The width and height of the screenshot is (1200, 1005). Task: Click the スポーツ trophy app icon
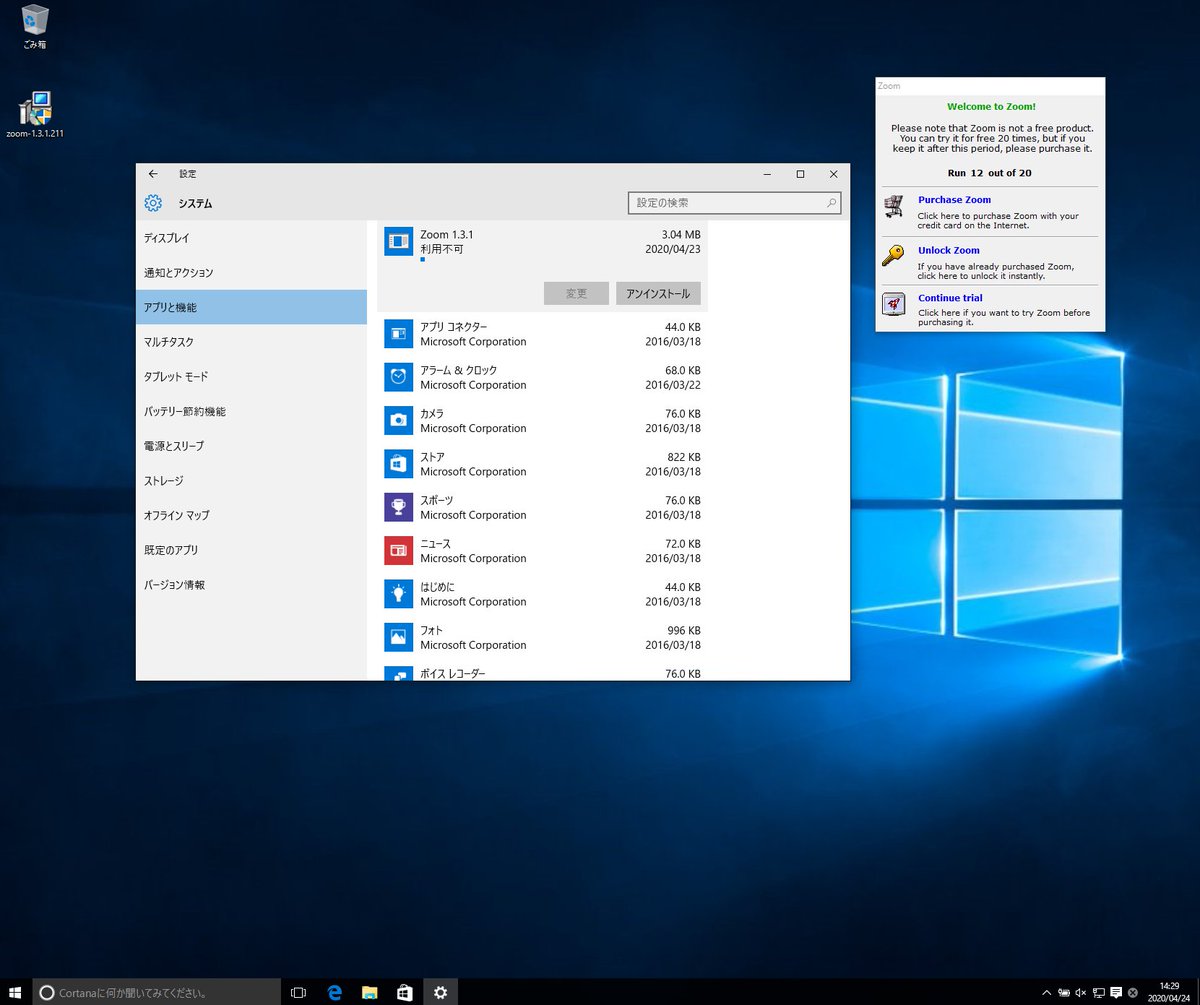(x=398, y=507)
